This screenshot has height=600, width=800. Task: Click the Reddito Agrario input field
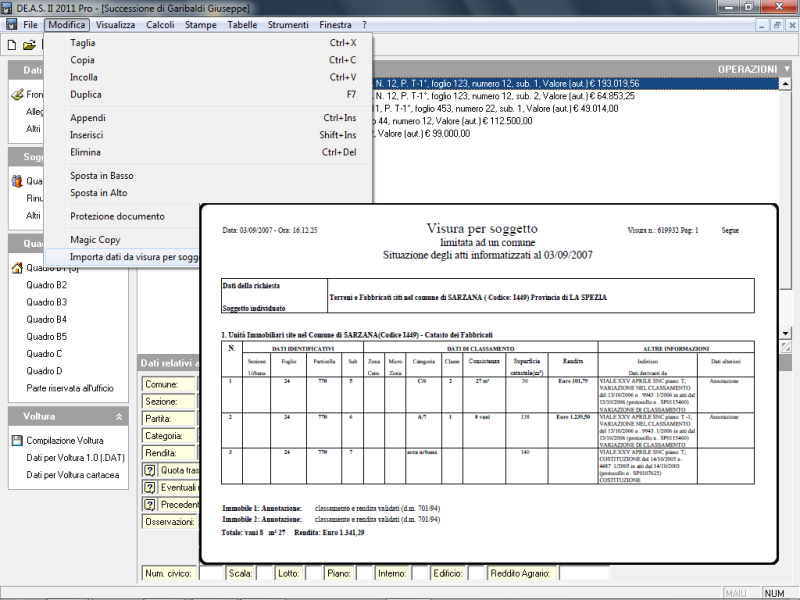point(584,573)
